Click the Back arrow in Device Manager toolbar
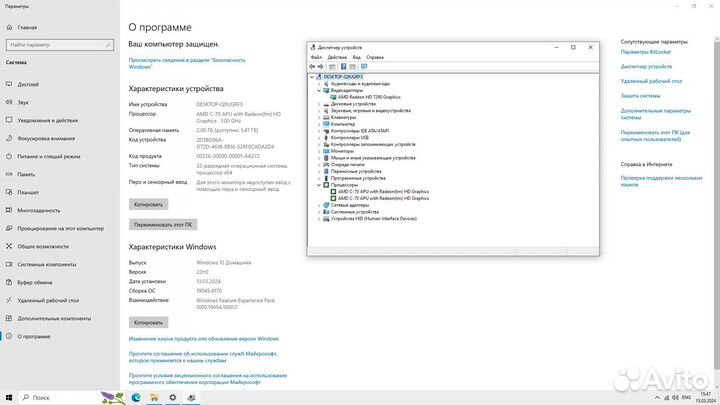Screen dimensions: 720x405 (313, 67)
